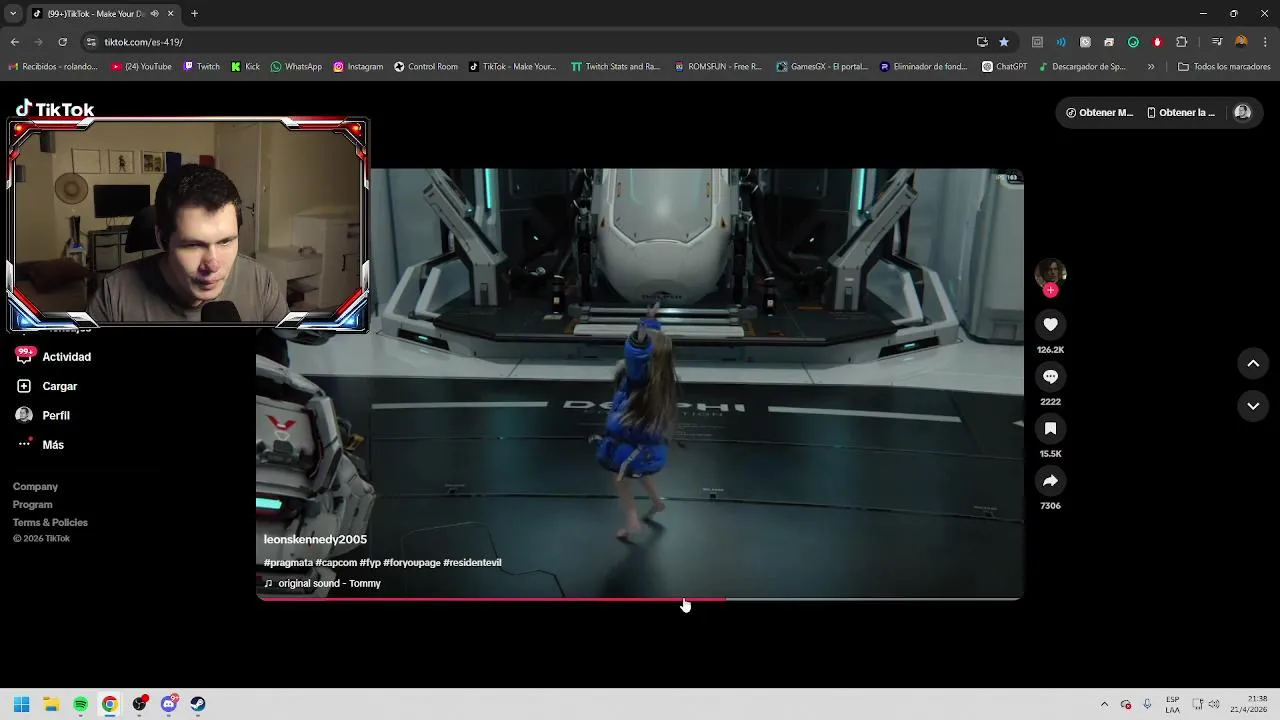Open browser media controls icon
1280x720 pixels.
(1217, 42)
